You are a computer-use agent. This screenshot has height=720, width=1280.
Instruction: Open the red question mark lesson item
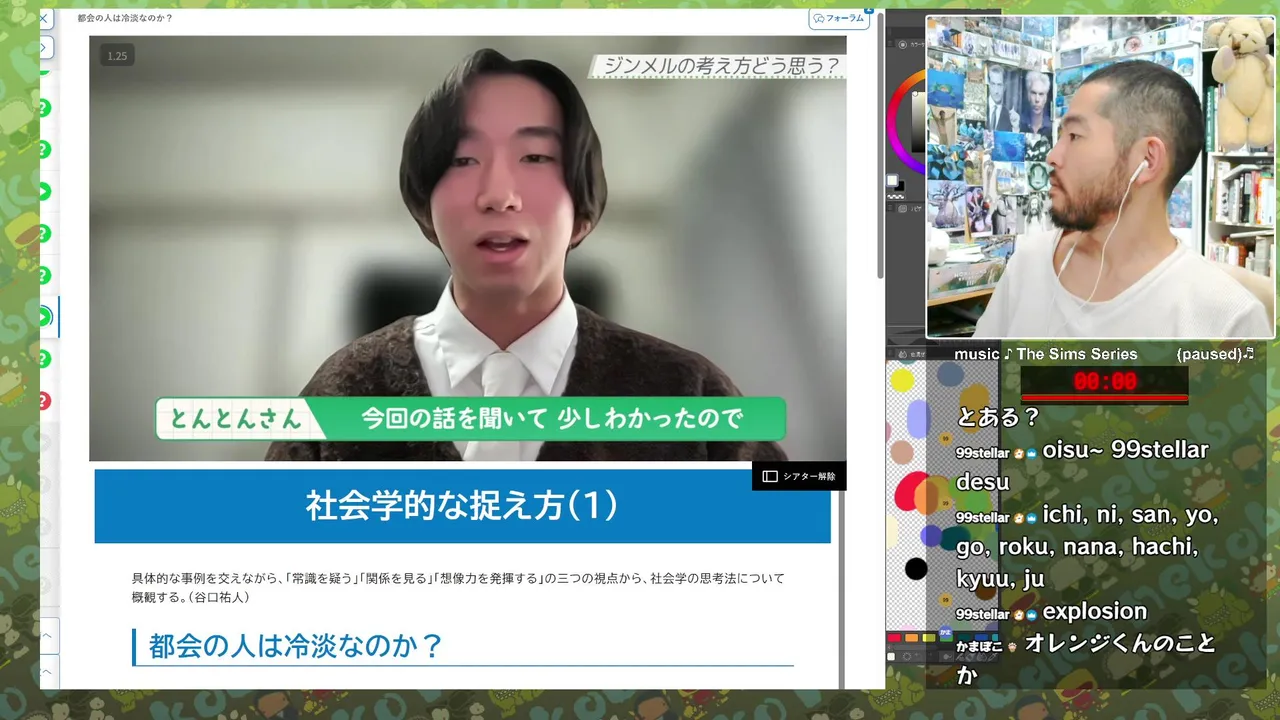coord(44,401)
